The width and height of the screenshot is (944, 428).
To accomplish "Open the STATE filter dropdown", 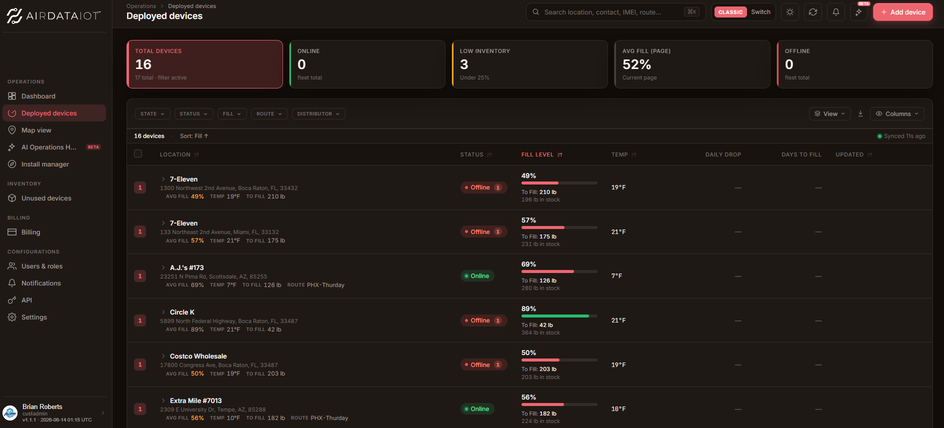I will pos(152,114).
